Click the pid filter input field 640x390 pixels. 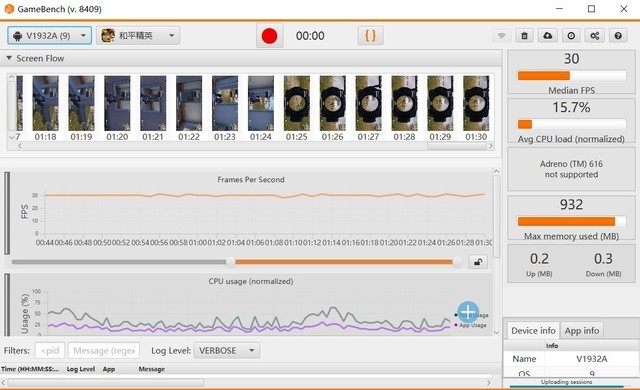click(x=50, y=350)
